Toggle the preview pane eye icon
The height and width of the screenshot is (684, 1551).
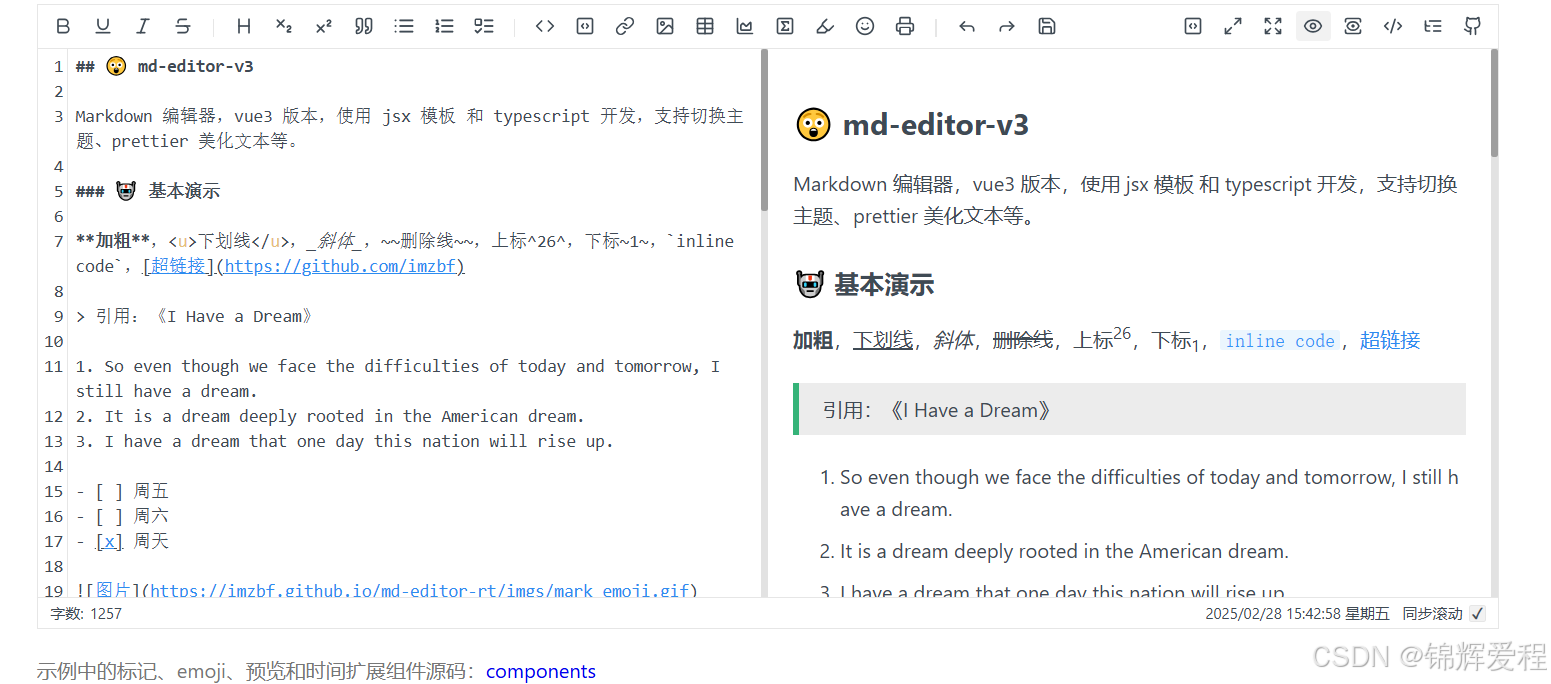click(x=1313, y=27)
